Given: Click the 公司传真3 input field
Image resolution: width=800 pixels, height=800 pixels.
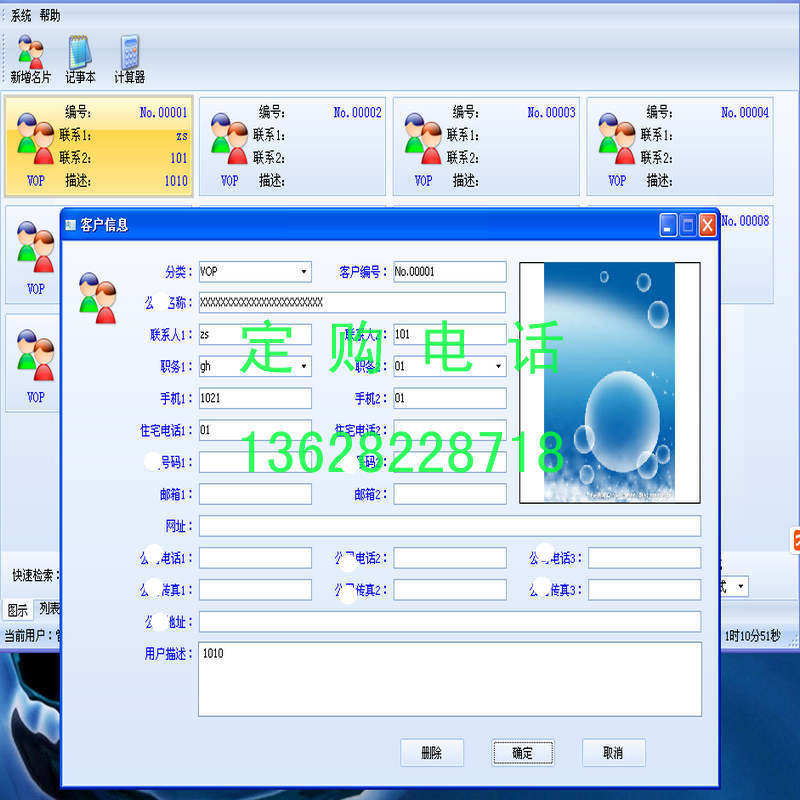Looking at the screenshot, I should (x=644, y=590).
